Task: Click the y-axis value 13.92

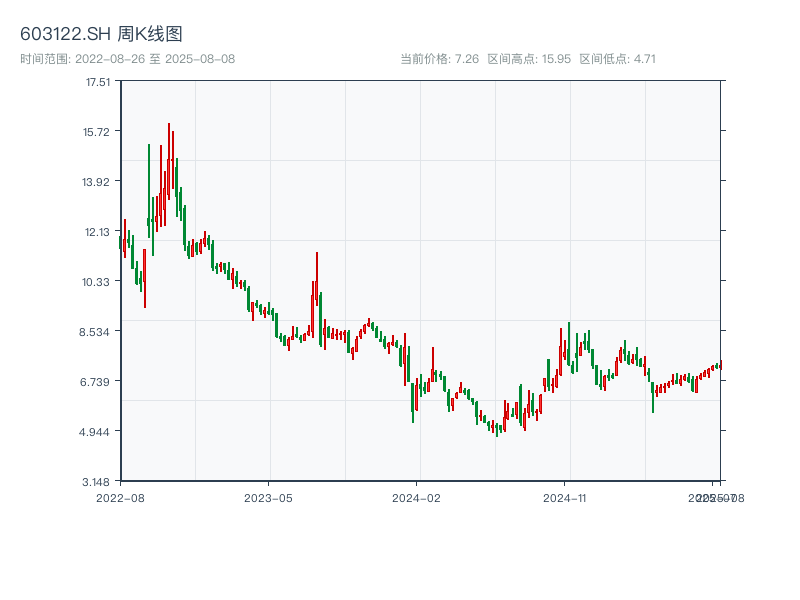Action: click(x=96, y=182)
